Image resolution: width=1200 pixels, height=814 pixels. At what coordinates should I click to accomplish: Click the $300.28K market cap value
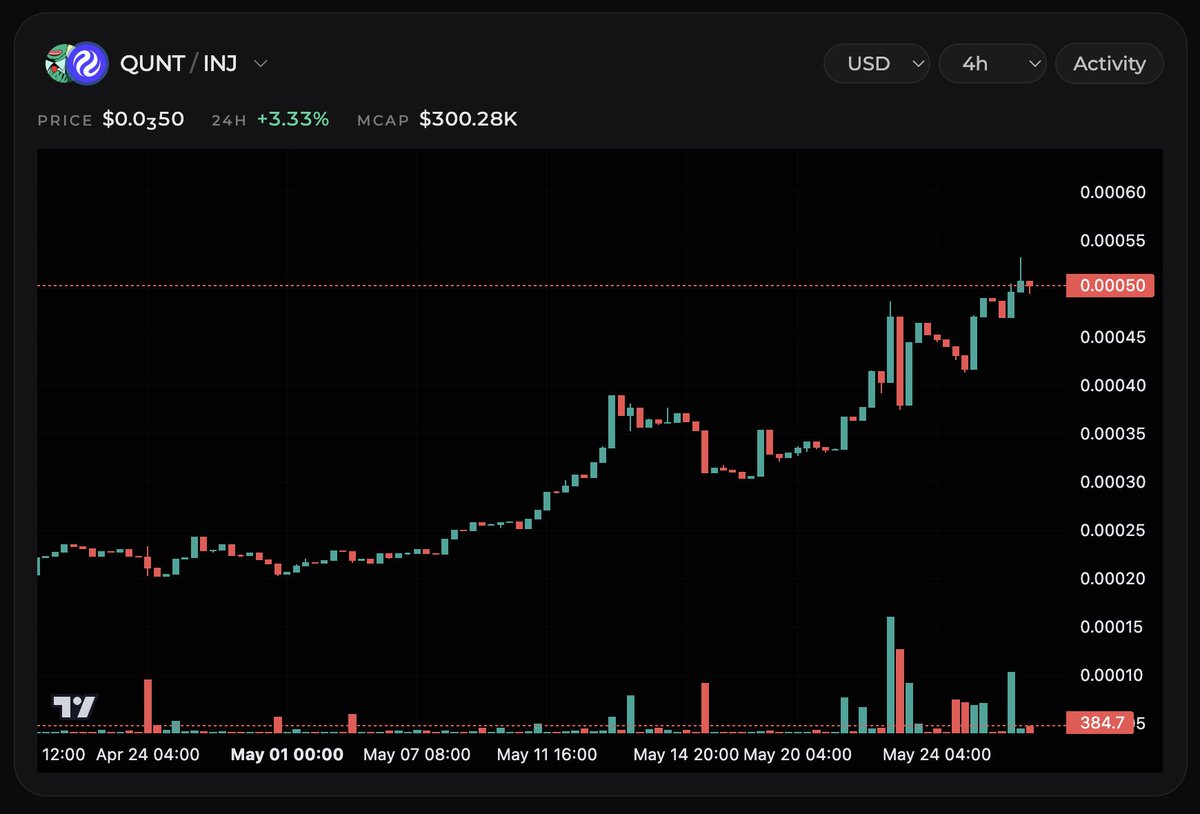pos(468,119)
